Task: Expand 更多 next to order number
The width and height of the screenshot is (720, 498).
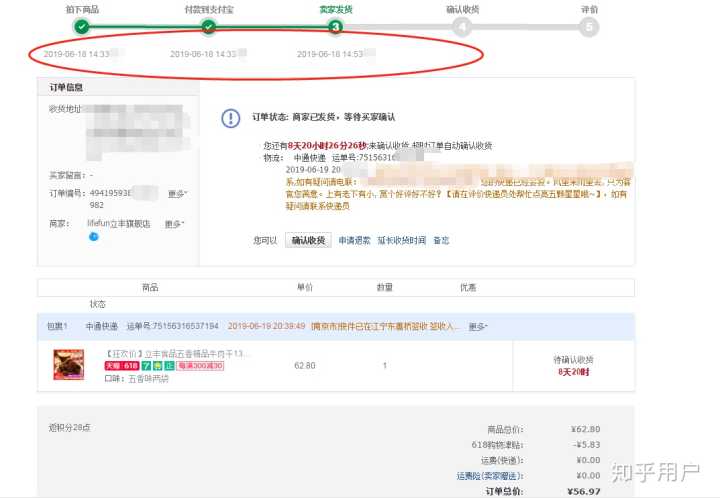Action: coord(177,194)
